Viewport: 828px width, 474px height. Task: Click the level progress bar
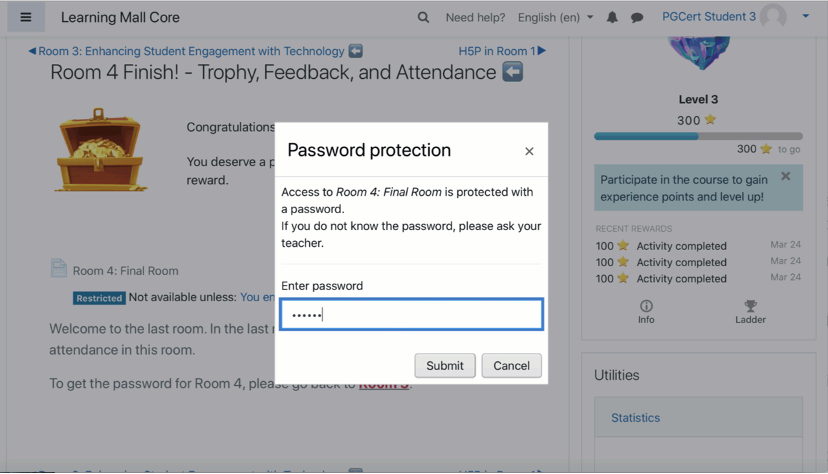698,136
